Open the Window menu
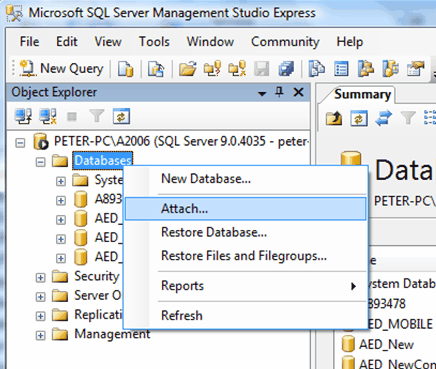Image resolution: width=436 pixels, height=369 pixels. [x=210, y=42]
